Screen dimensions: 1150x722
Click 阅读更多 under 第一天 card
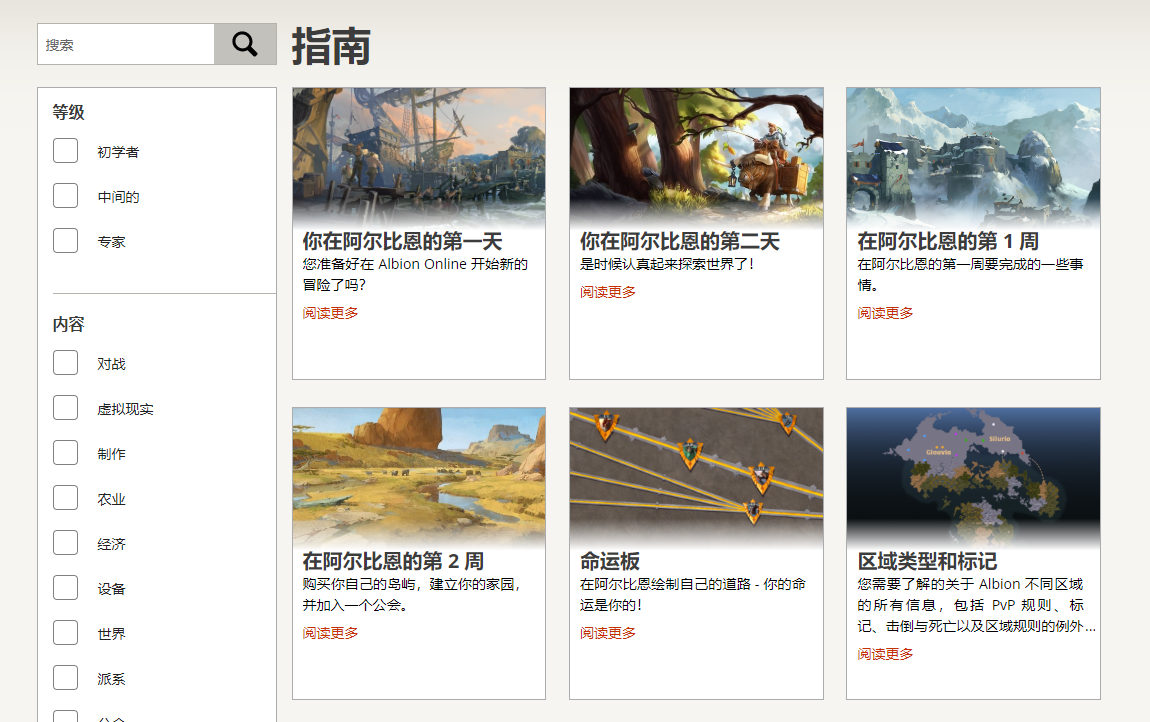click(x=330, y=313)
